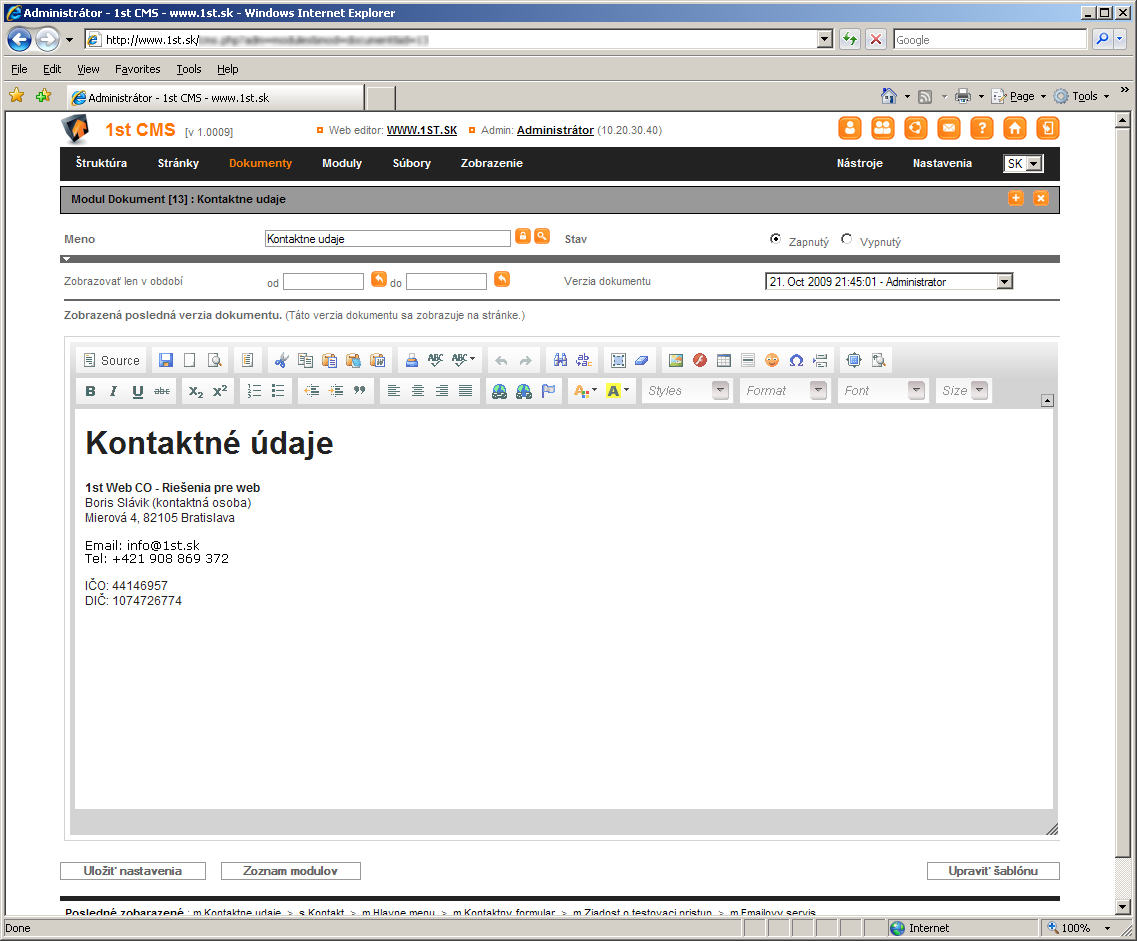Click Paste from Word icon

[377, 360]
